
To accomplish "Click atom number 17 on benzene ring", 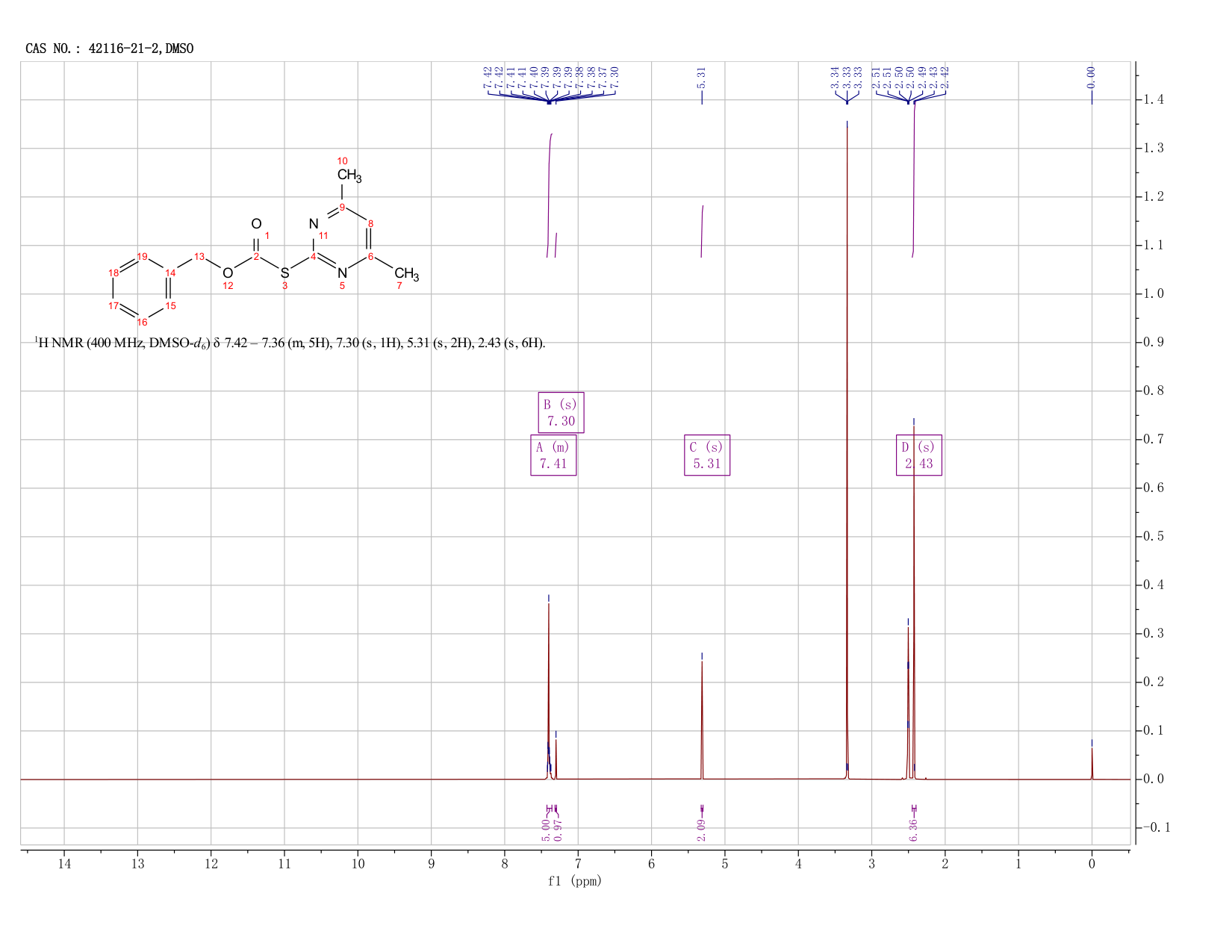I will (113, 306).
